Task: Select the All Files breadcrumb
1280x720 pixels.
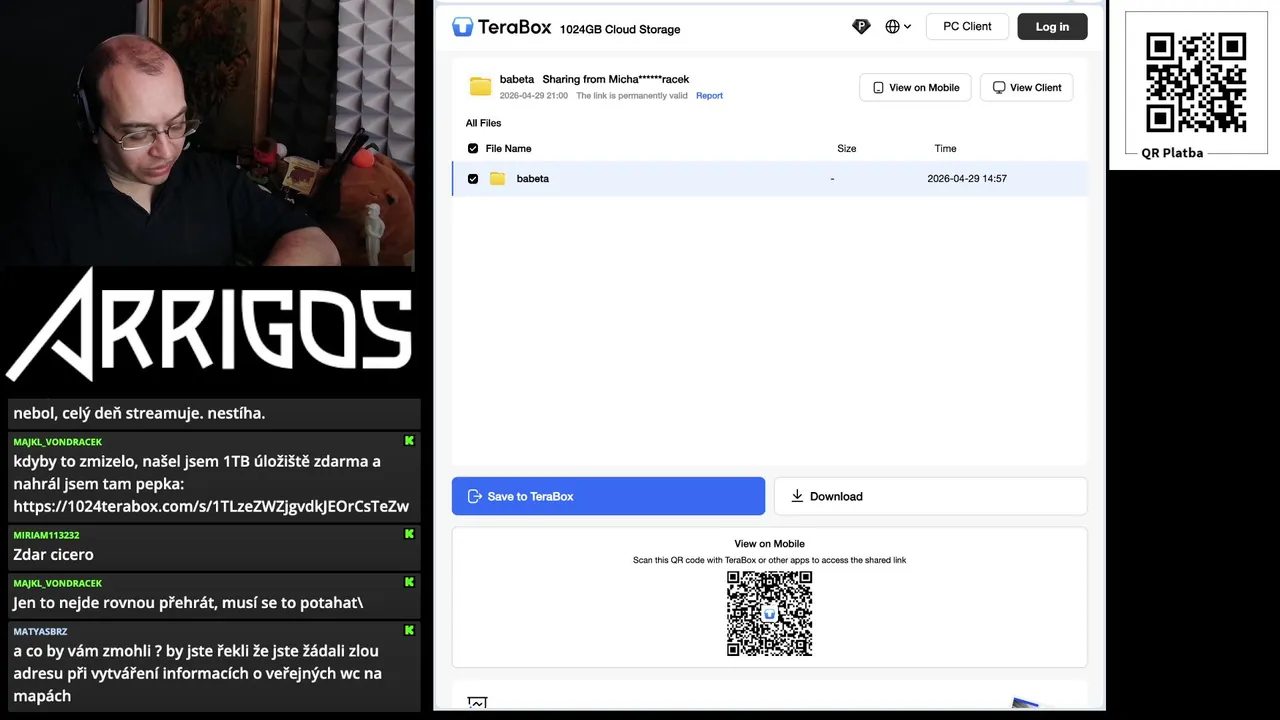Action: [483, 123]
